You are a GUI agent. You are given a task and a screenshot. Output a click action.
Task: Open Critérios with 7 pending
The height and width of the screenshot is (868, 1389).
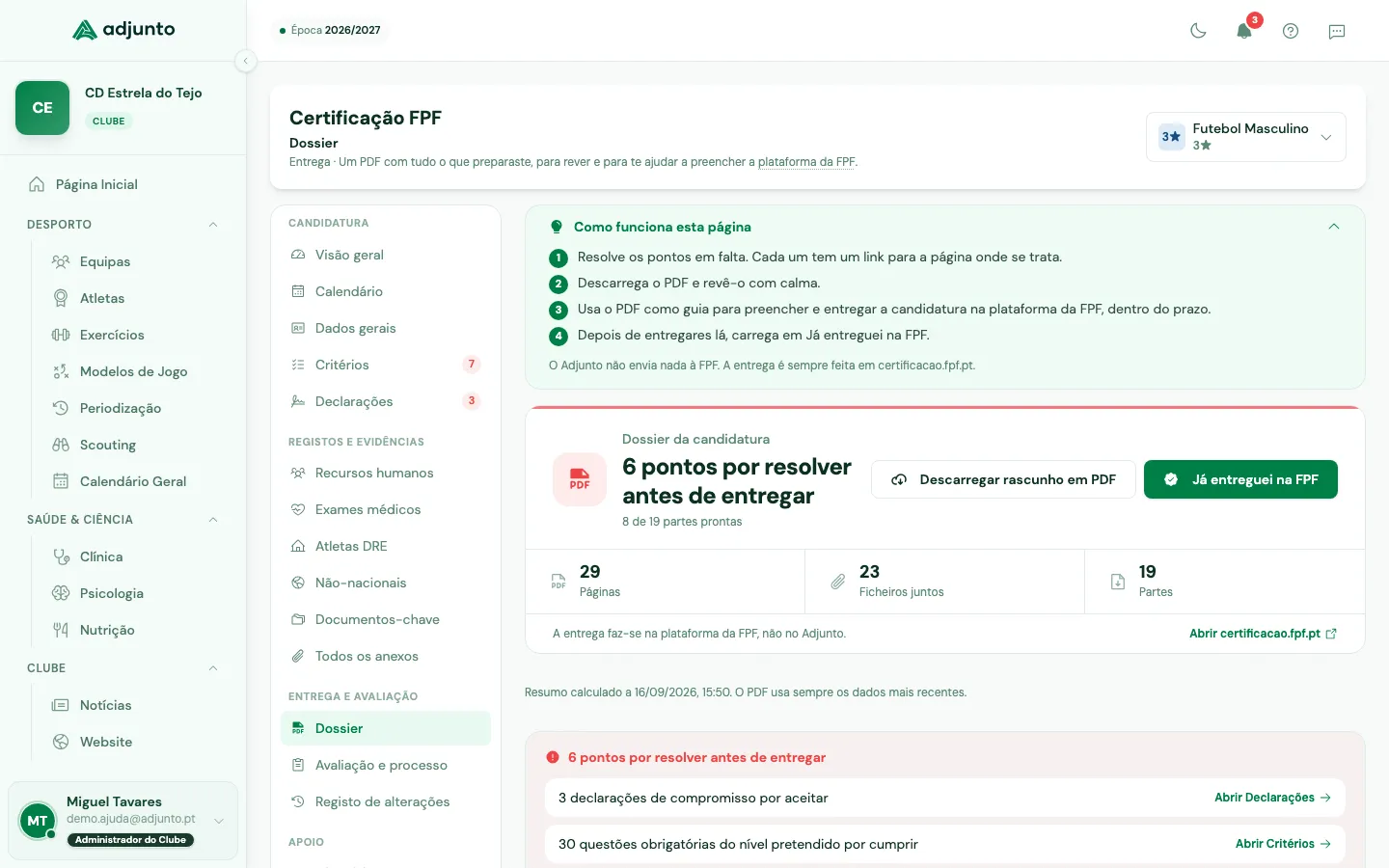click(x=385, y=365)
